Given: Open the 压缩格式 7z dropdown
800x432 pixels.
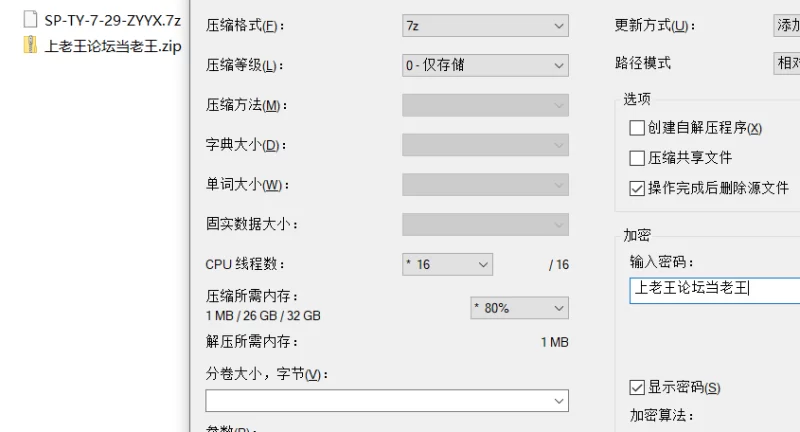Looking at the screenshot, I should click(485, 26).
